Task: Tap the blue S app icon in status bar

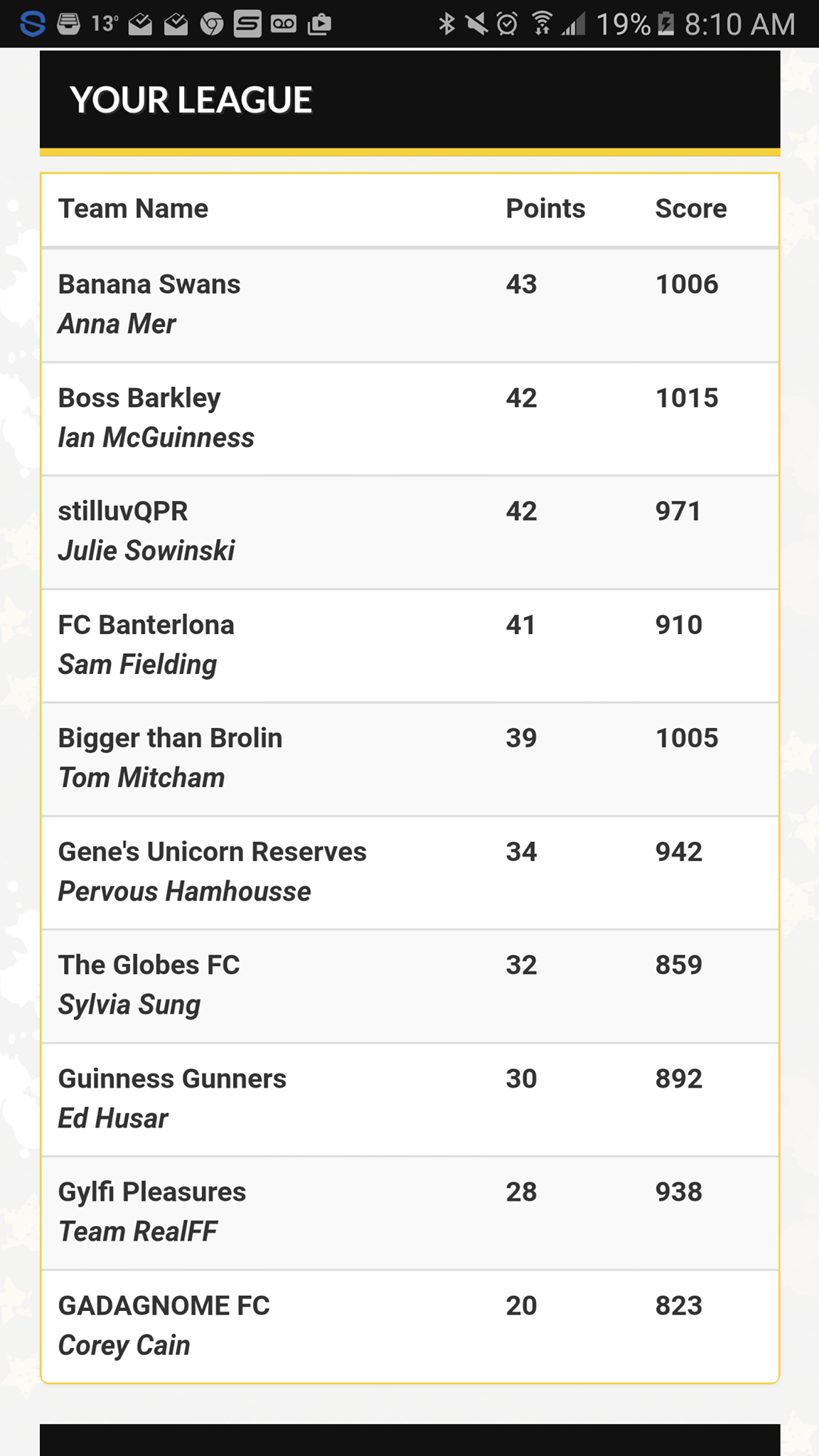Action: pos(32,24)
